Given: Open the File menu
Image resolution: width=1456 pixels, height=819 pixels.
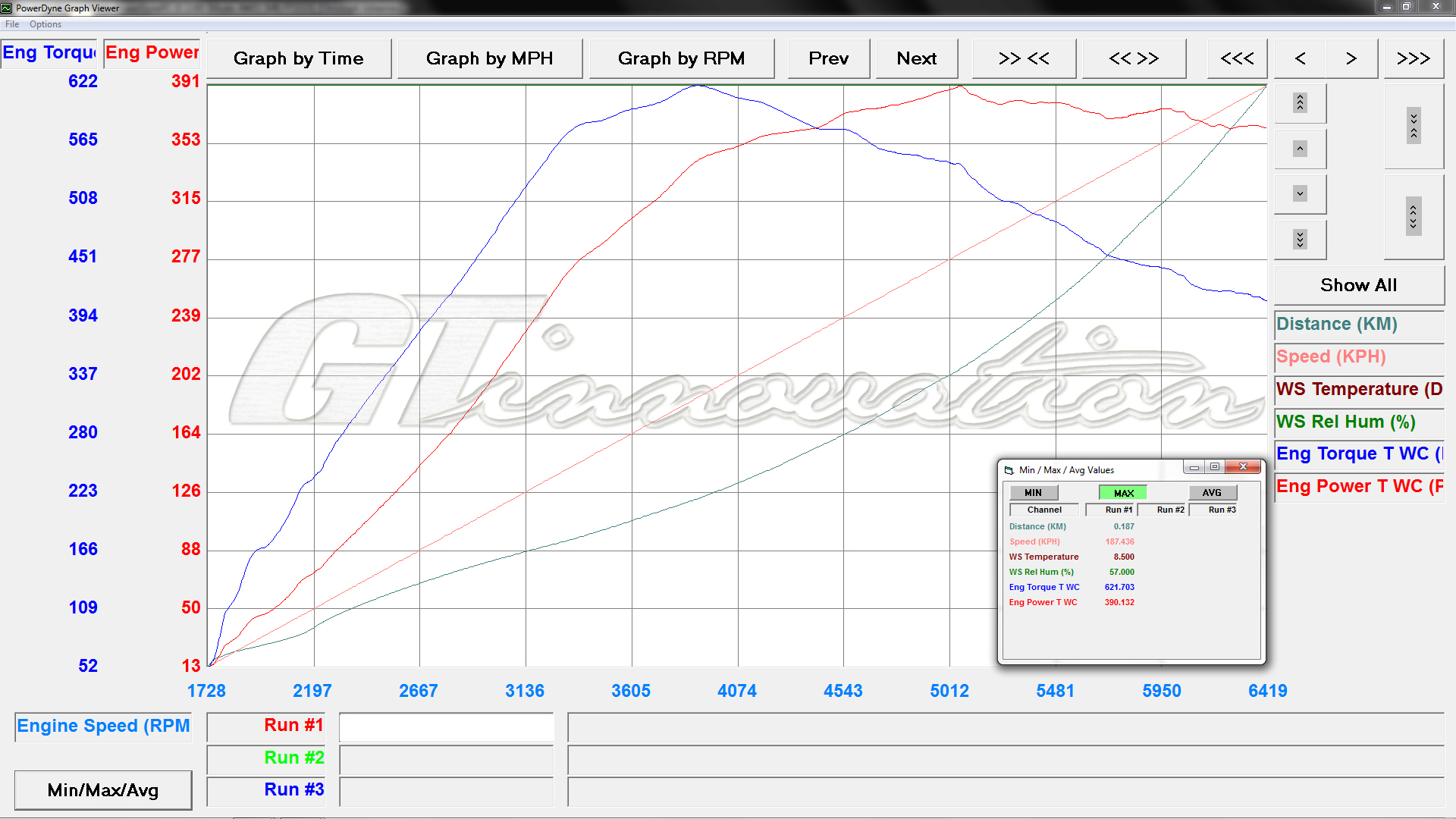Looking at the screenshot, I should pyautogui.click(x=12, y=24).
